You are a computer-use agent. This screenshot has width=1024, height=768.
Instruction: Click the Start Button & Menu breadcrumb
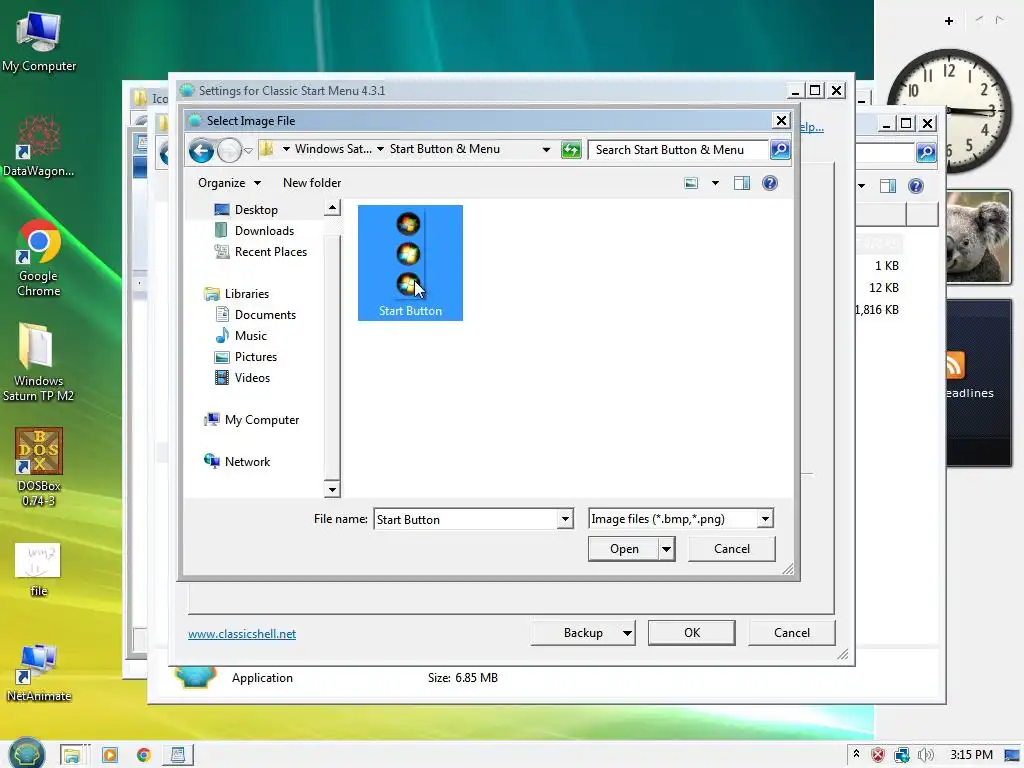tap(445, 149)
